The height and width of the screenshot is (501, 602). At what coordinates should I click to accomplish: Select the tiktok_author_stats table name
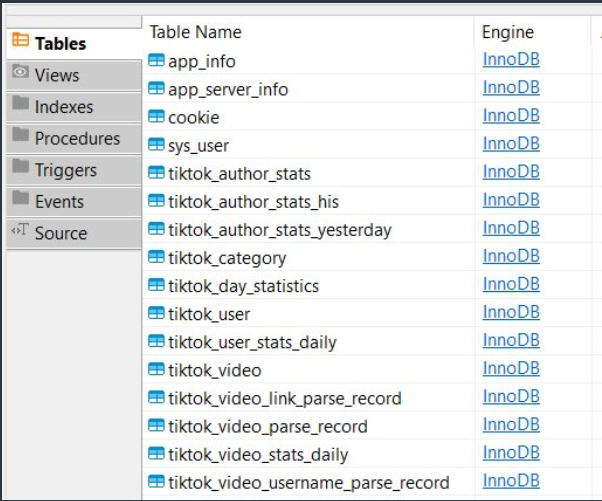[x=240, y=174]
